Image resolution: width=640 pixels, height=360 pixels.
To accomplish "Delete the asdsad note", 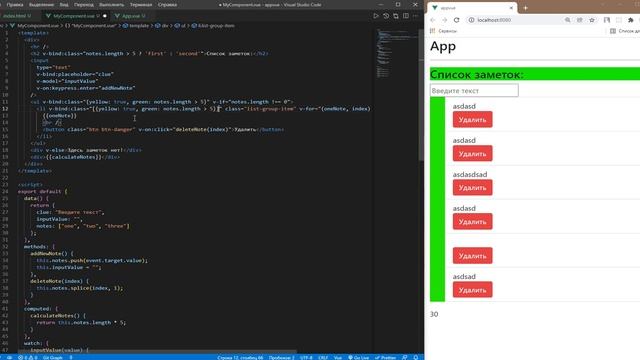I will (x=472, y=290).
